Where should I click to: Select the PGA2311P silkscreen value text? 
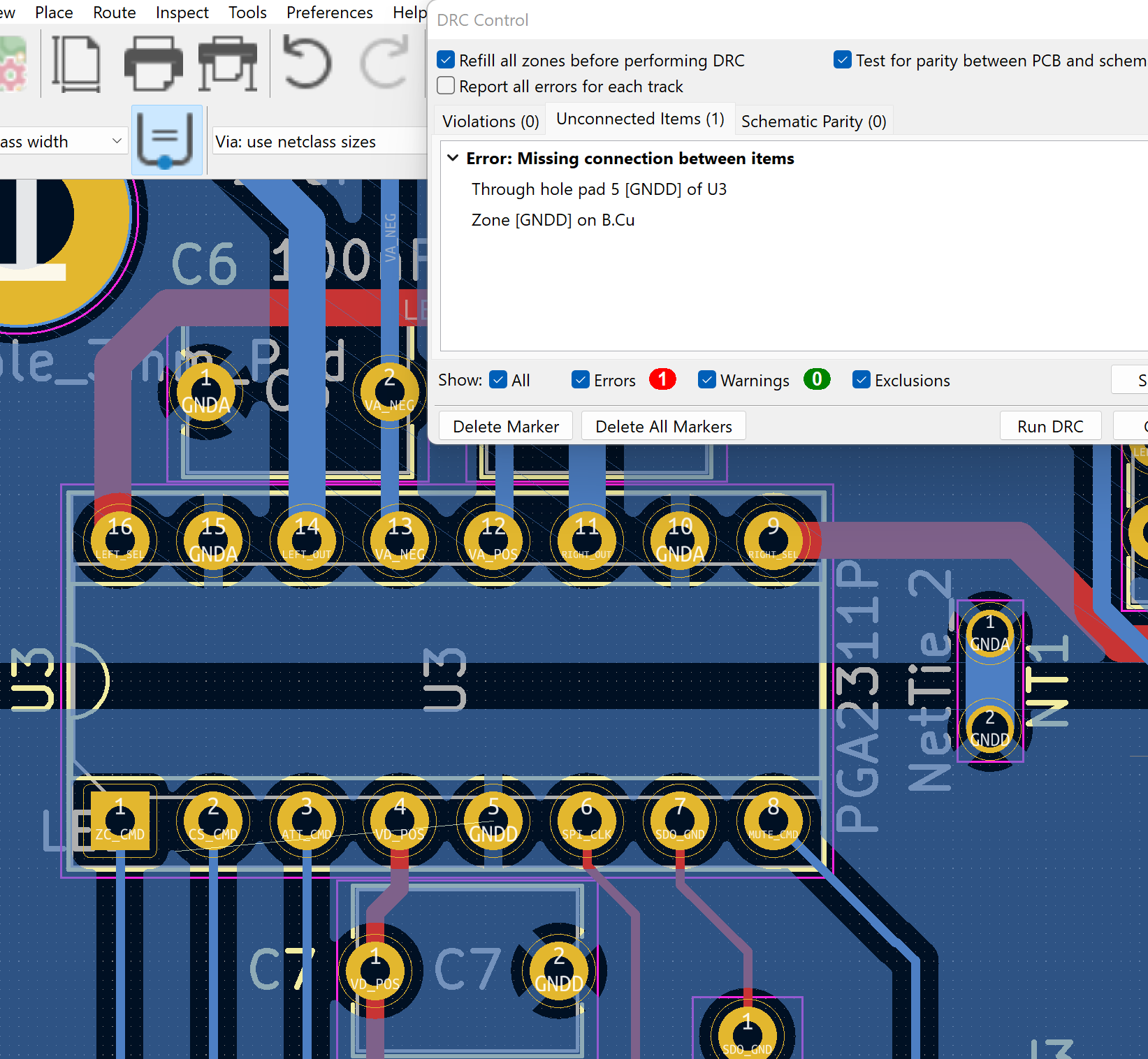coord(857,696)
